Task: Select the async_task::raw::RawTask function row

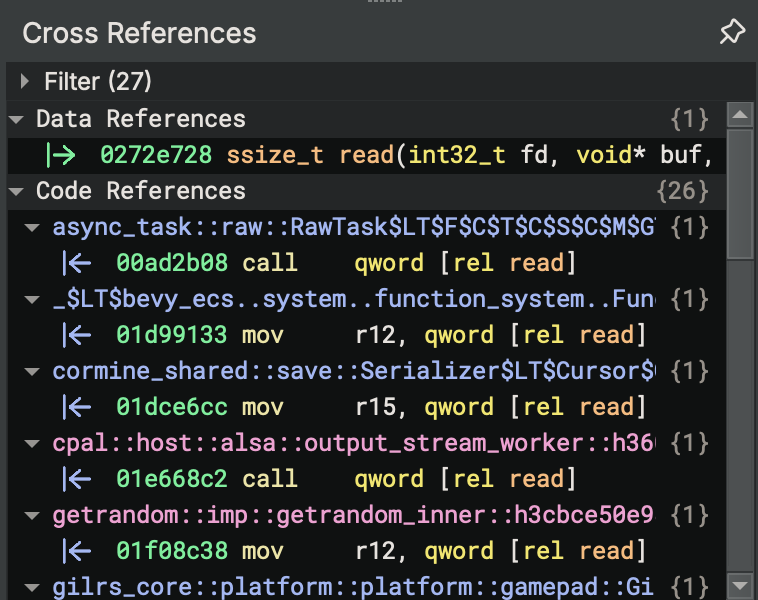Action: point(367,227)
